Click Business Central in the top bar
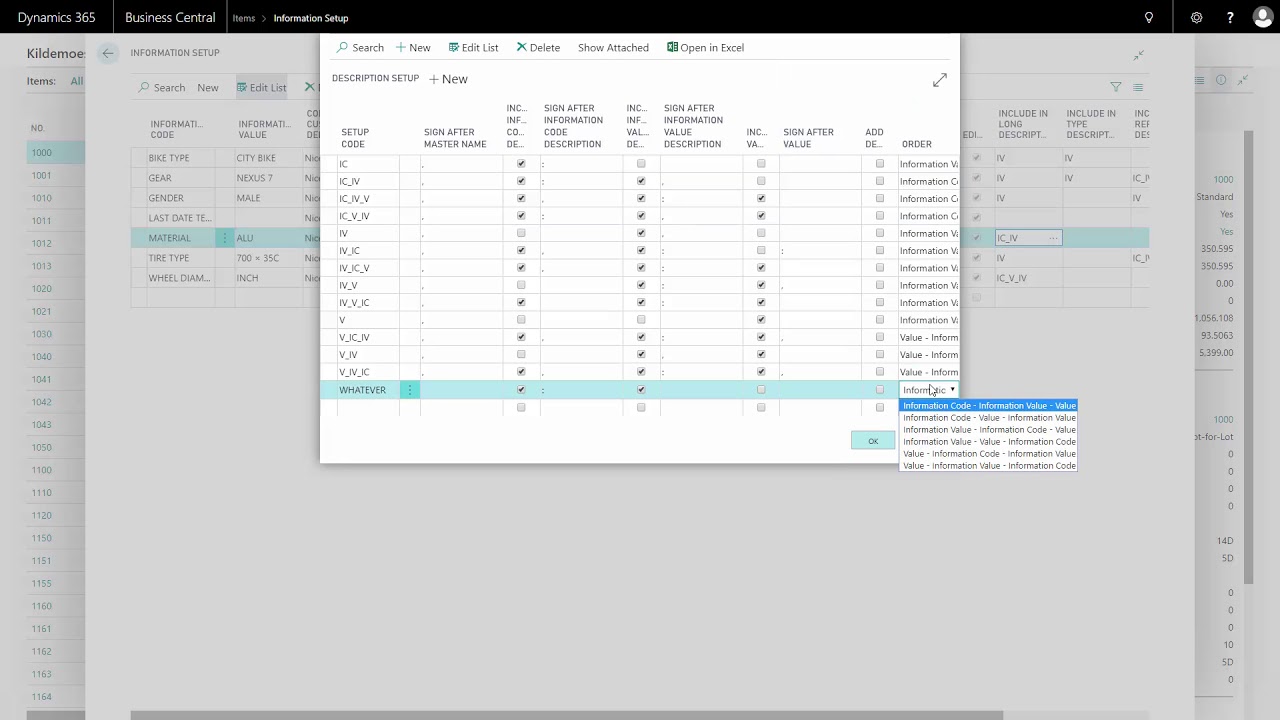This screenshot has height=720, width=1280. [x=170, y=17]
